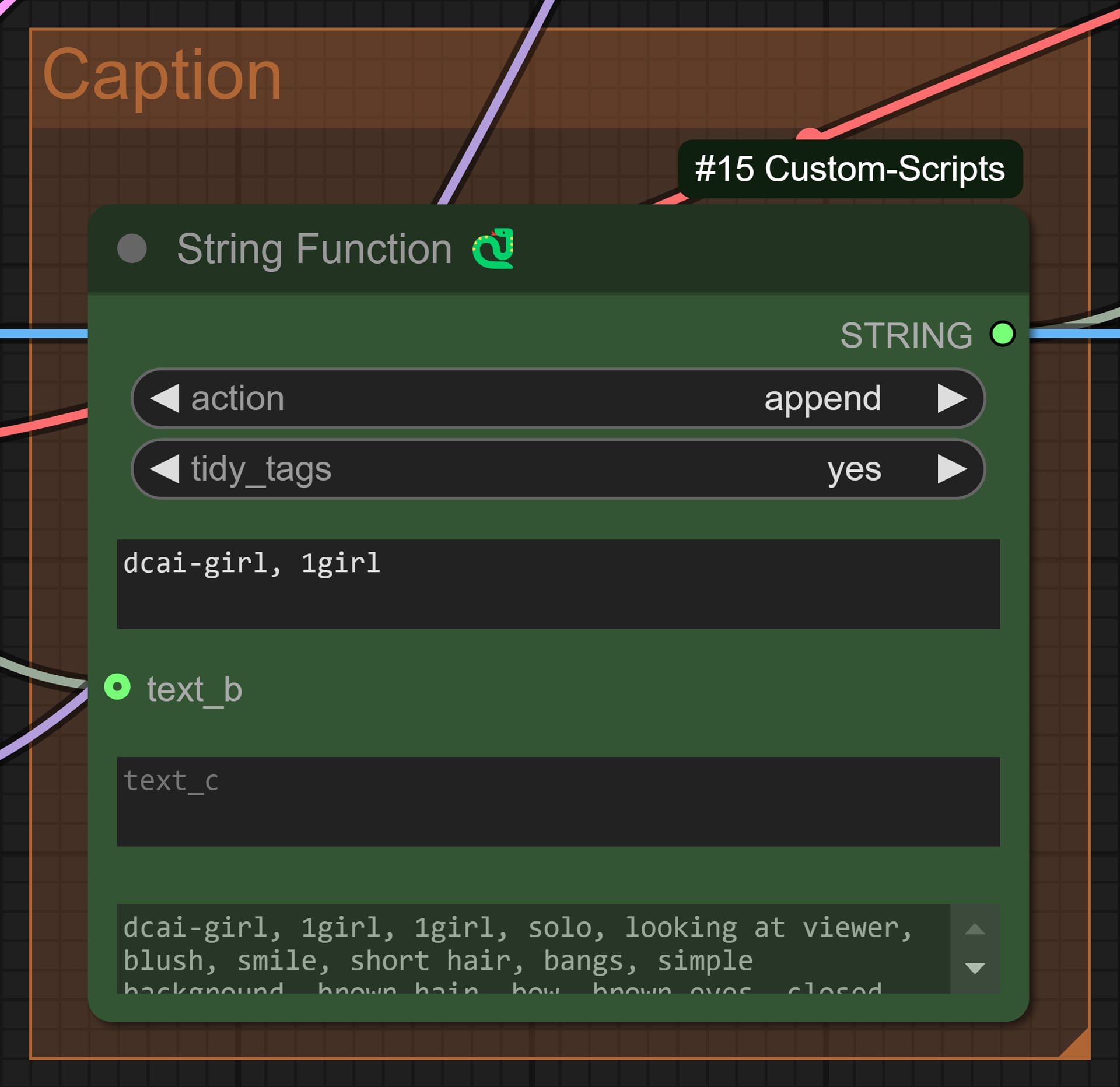Focus the empty text_c field
1120x1087 pixels.
[x=558, y=802]
